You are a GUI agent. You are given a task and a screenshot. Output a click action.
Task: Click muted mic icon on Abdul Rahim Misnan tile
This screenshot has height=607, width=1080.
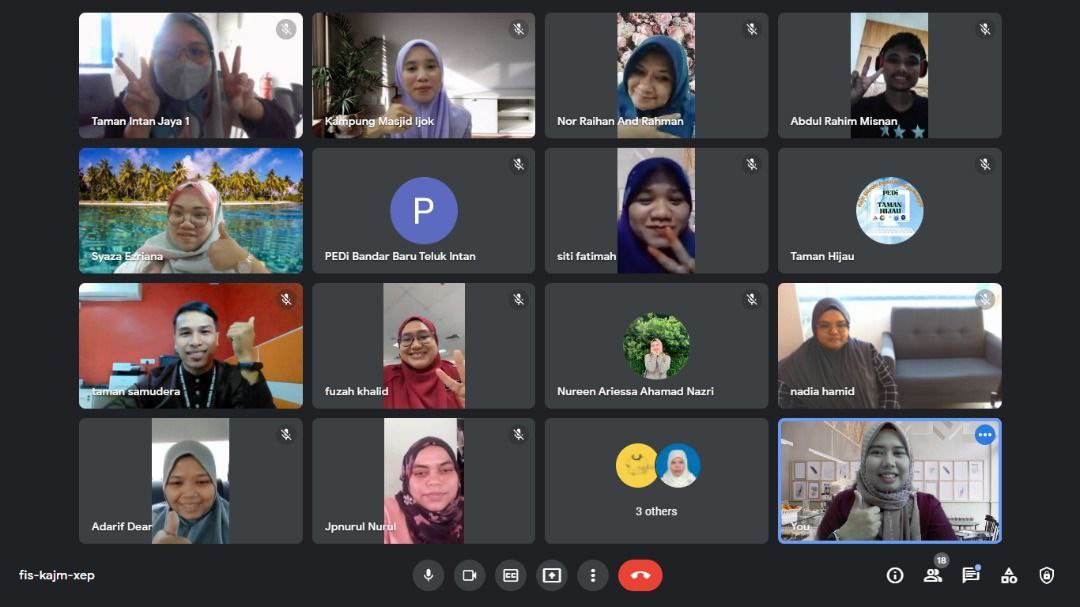[x=985, y=29]
